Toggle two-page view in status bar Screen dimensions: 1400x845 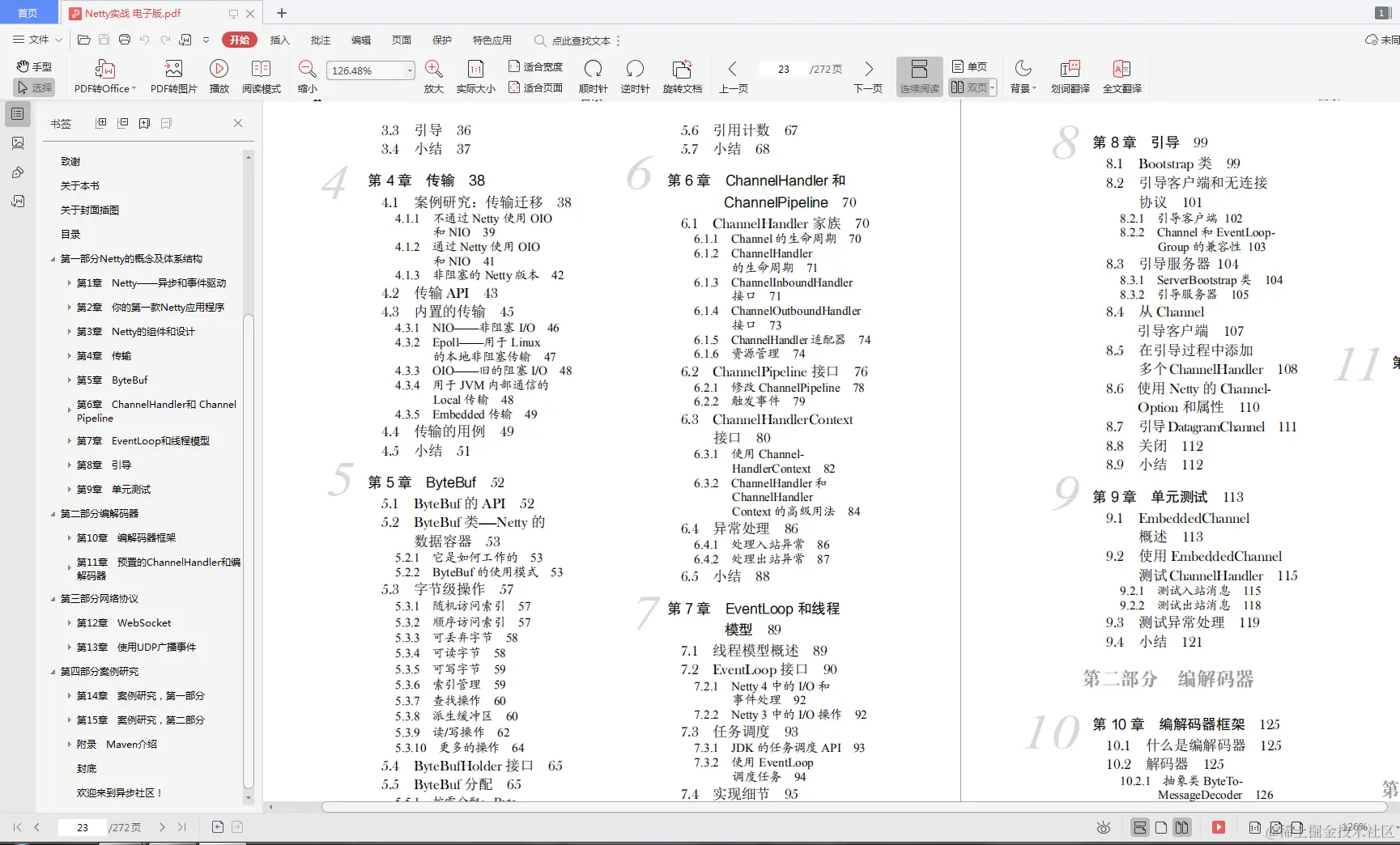coord(1181,827)
